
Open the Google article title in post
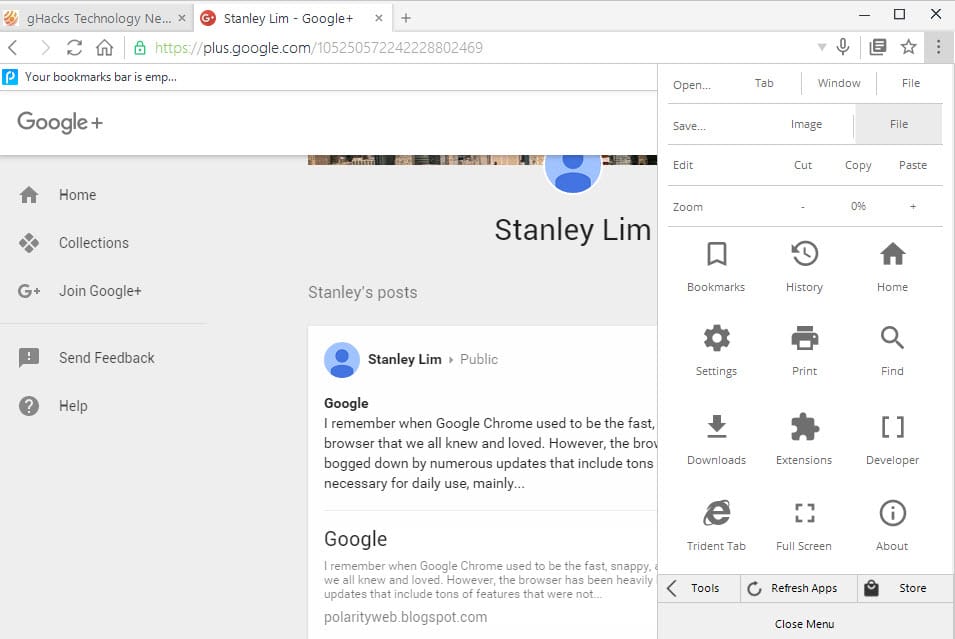[356, 539]
